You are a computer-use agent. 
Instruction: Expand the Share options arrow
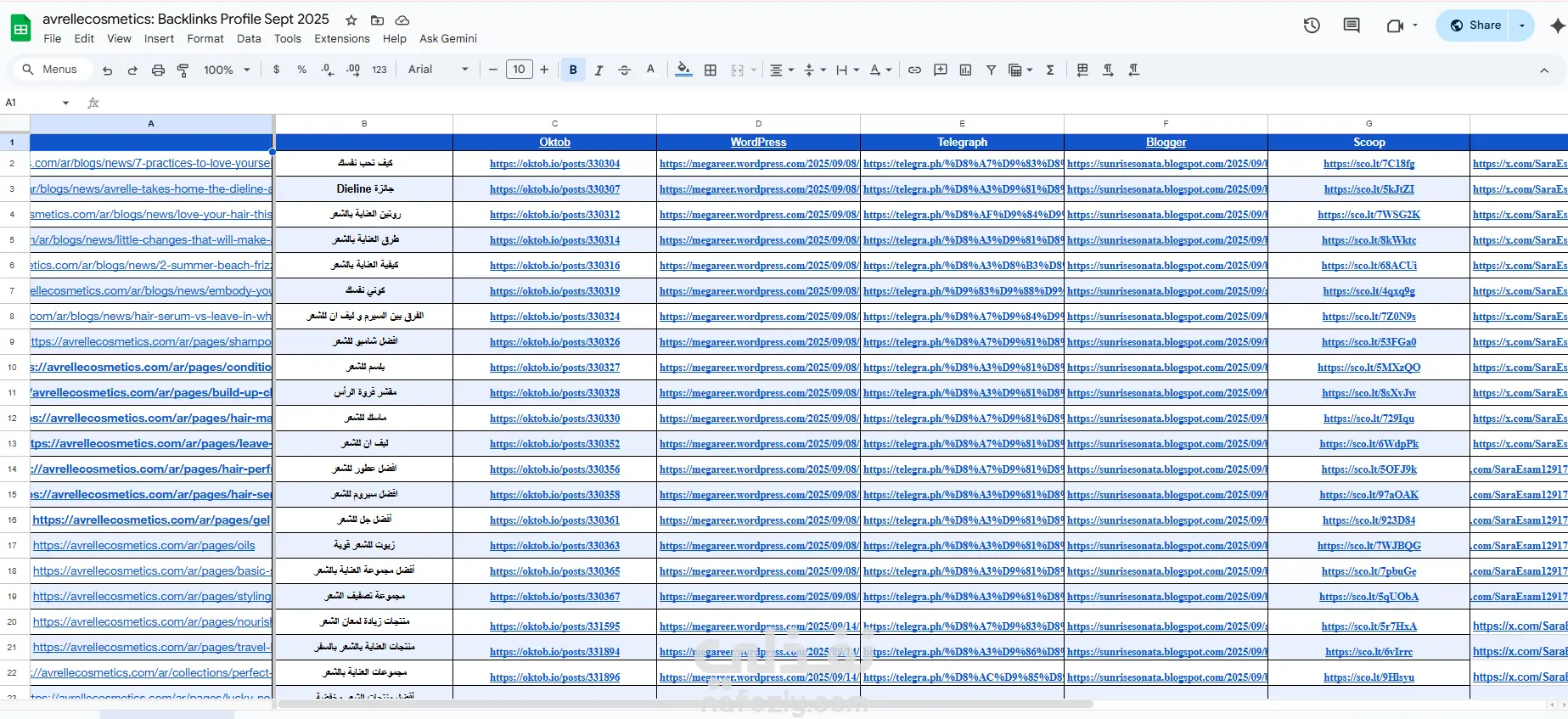click(x=1521, y=25)
